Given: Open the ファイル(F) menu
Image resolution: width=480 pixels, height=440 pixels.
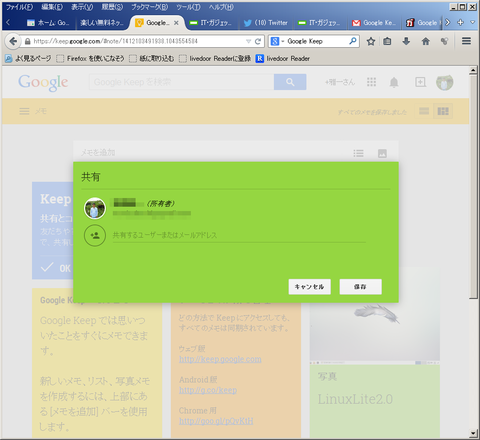Looking at the screenshot, I should click(20, 7).
